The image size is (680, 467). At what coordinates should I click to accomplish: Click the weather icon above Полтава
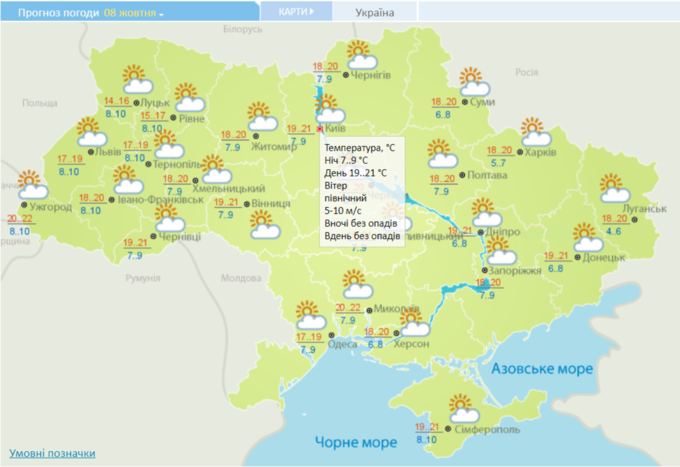(442, 153)
